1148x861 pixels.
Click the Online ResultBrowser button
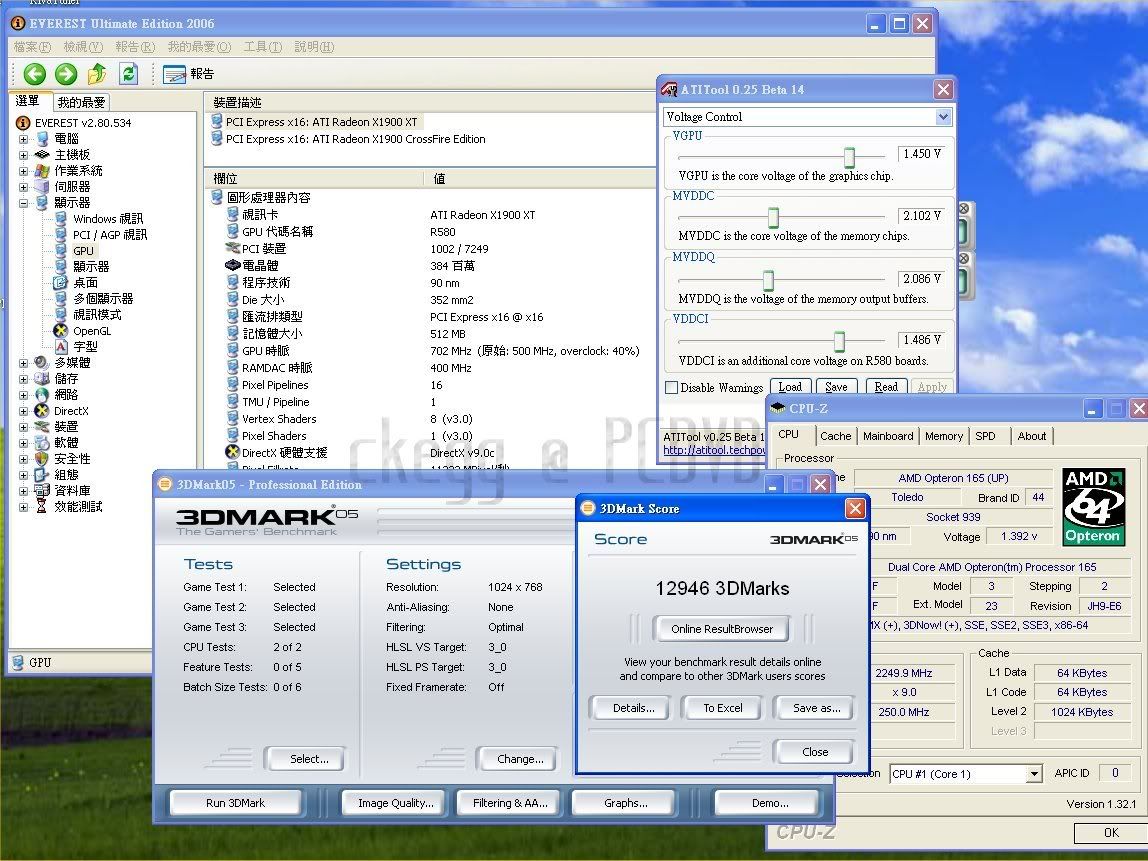tap(721, 629)
